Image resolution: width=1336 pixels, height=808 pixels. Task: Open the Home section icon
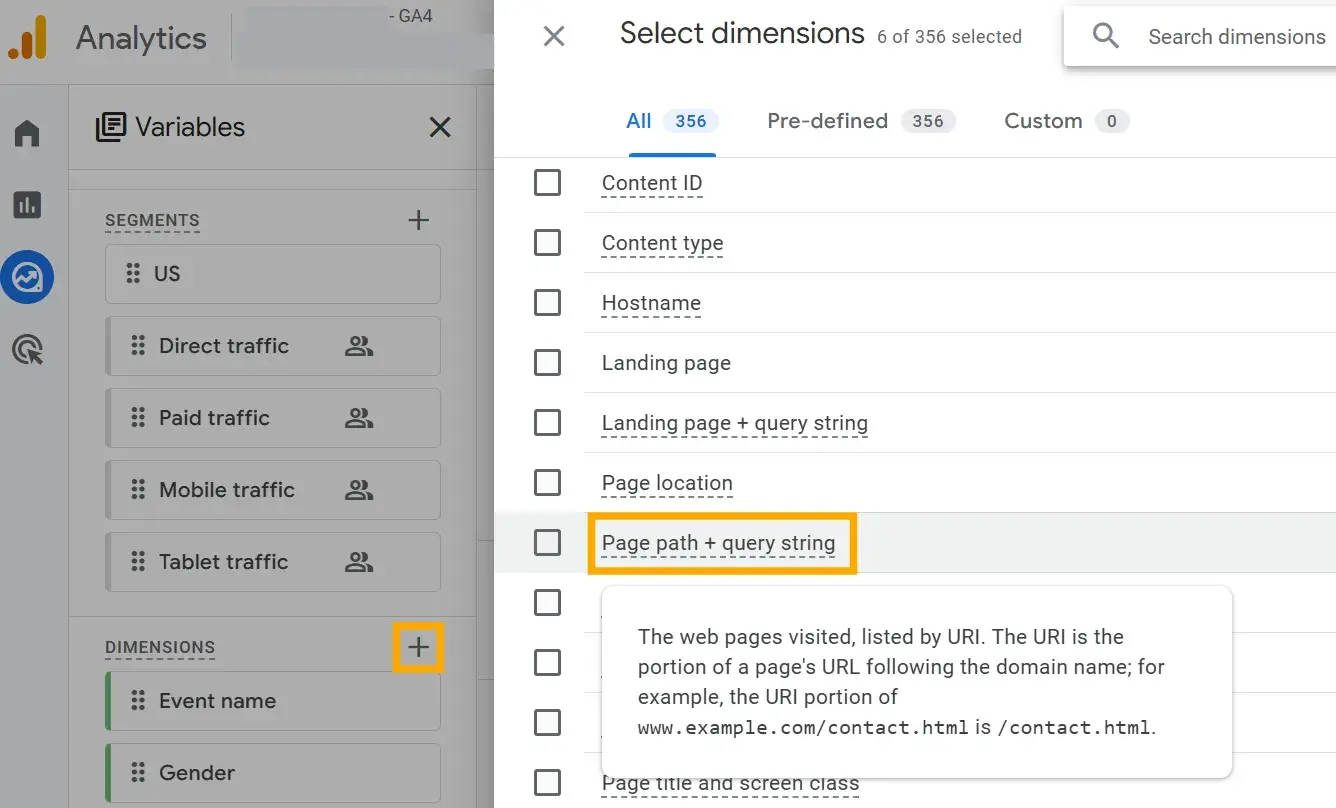[x=26, y=131]
